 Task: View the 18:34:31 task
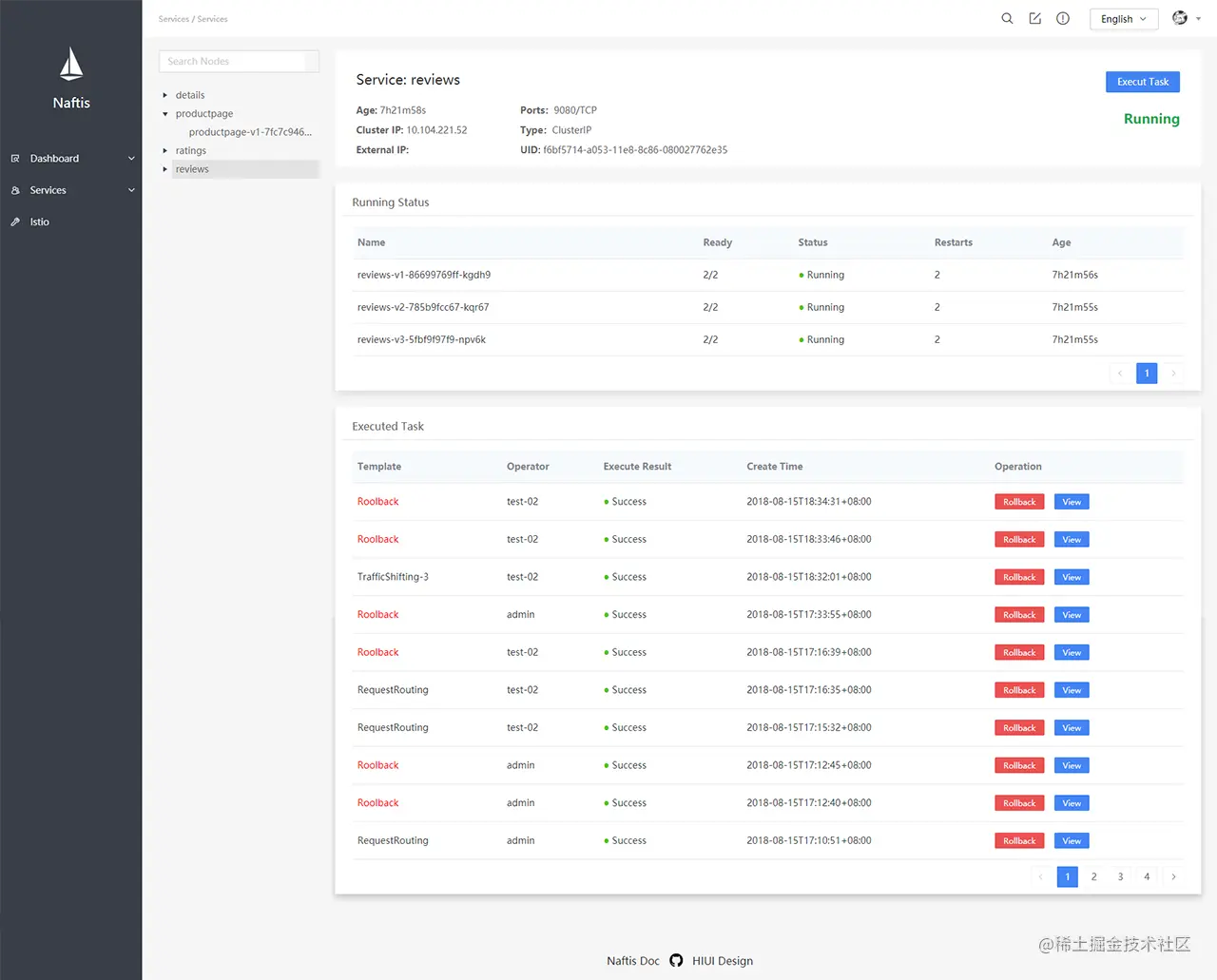click(x=1072, y=502)
